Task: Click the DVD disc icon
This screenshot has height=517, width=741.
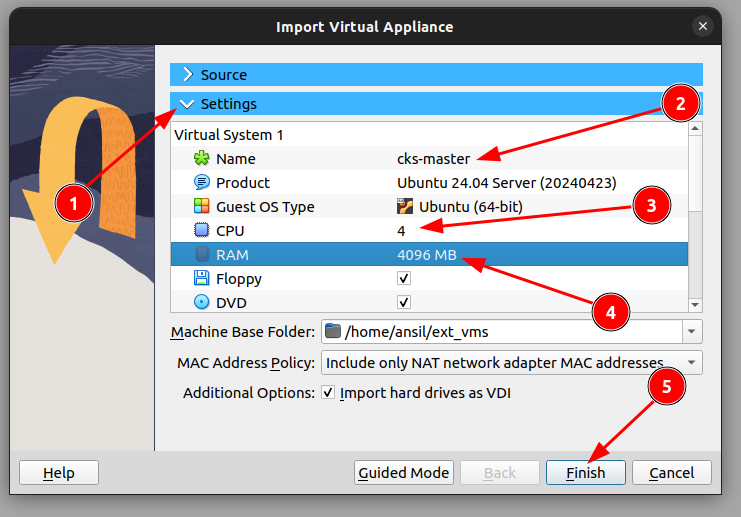Action: point(202,302)
